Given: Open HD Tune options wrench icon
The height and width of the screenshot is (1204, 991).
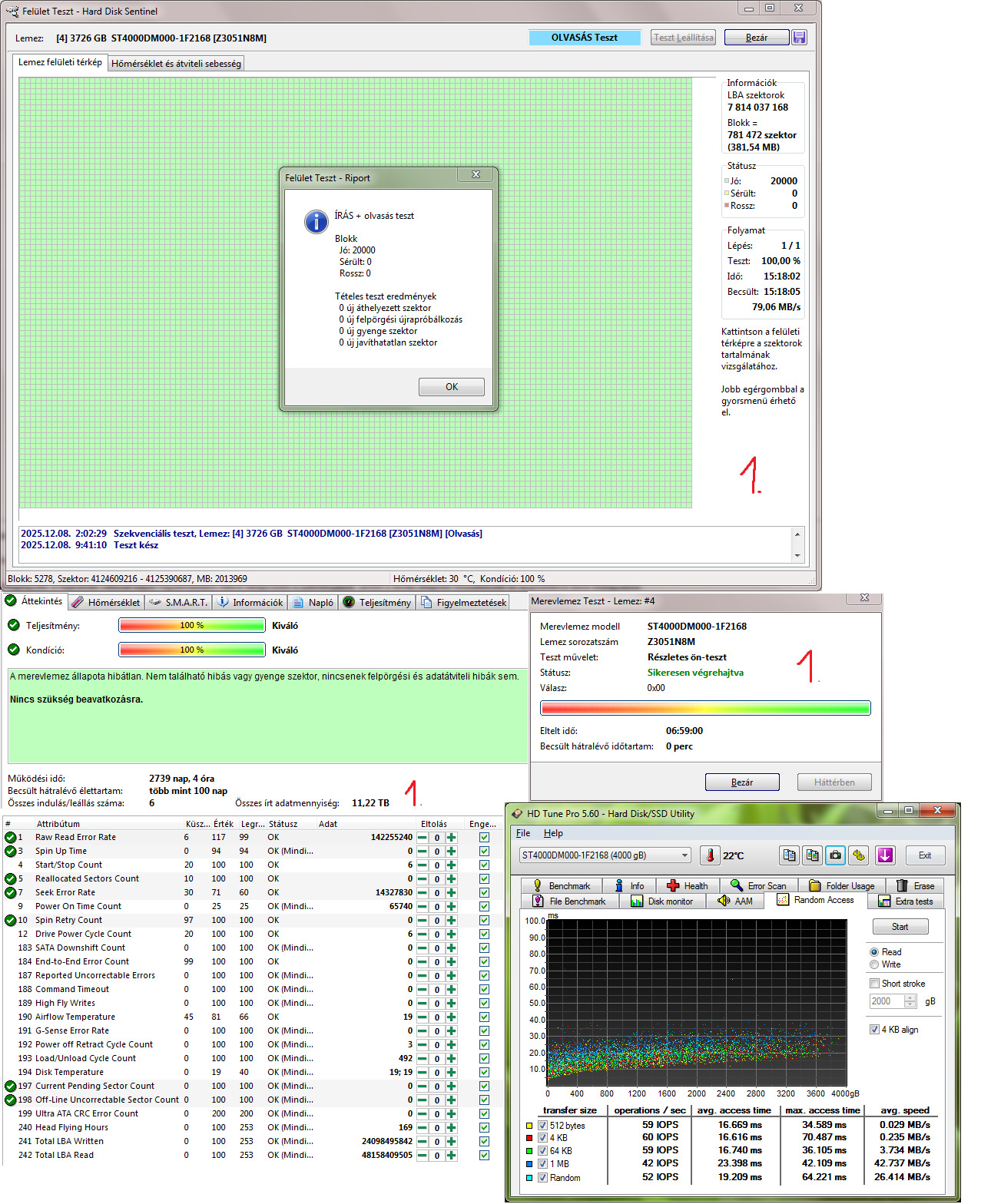Looking at the screenshot, I should coord(859,855).
